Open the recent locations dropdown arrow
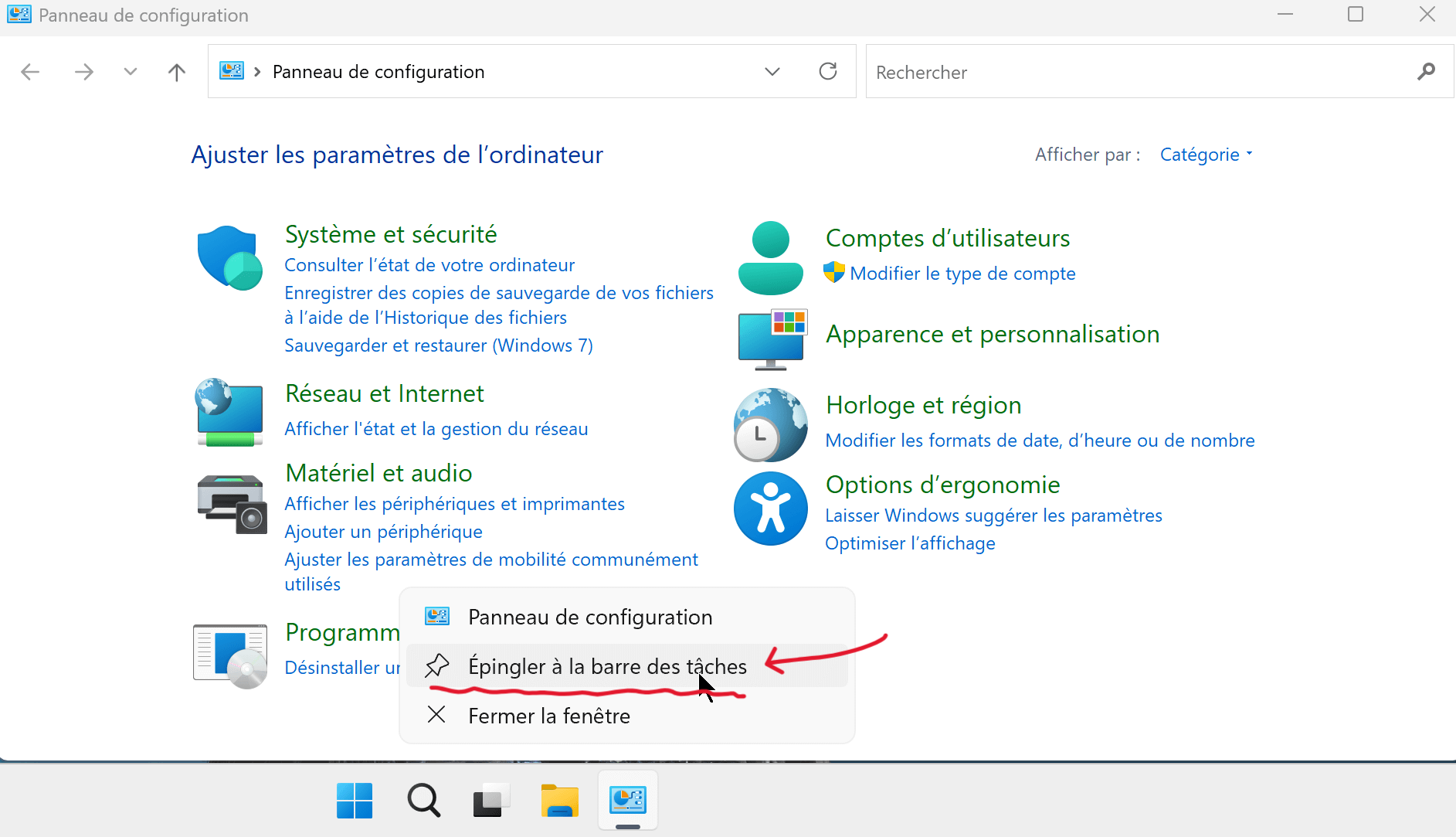The width and height of the screenshot is (1456, 837). coord(131,72)
